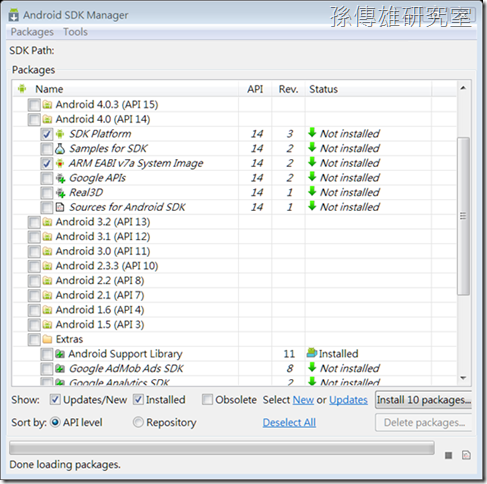The height and width of the screenshot is (484, 487).
Task: Open the log page icon at bottom right
Action: coord(466,455)
